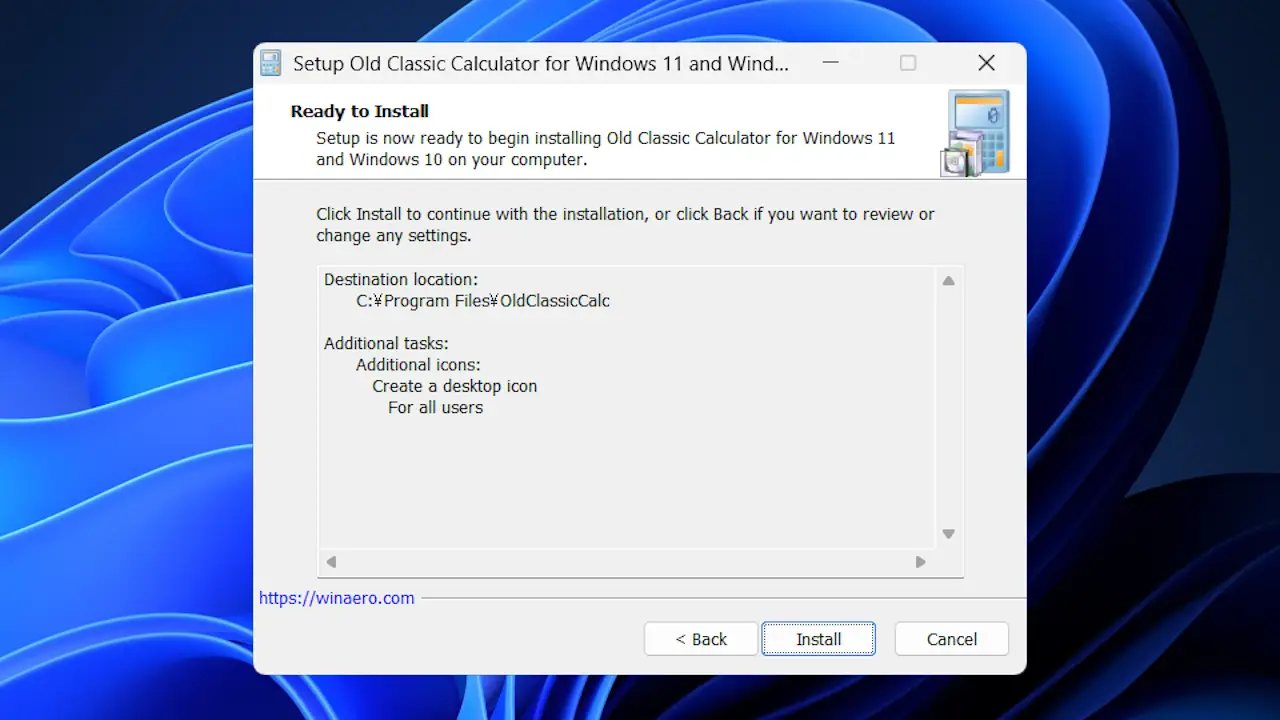The width and height of the screenshot is (1280, 720).
Task: Click the setup title bar calculator icon
Action: pyautogui.click(x=271, y=63)
